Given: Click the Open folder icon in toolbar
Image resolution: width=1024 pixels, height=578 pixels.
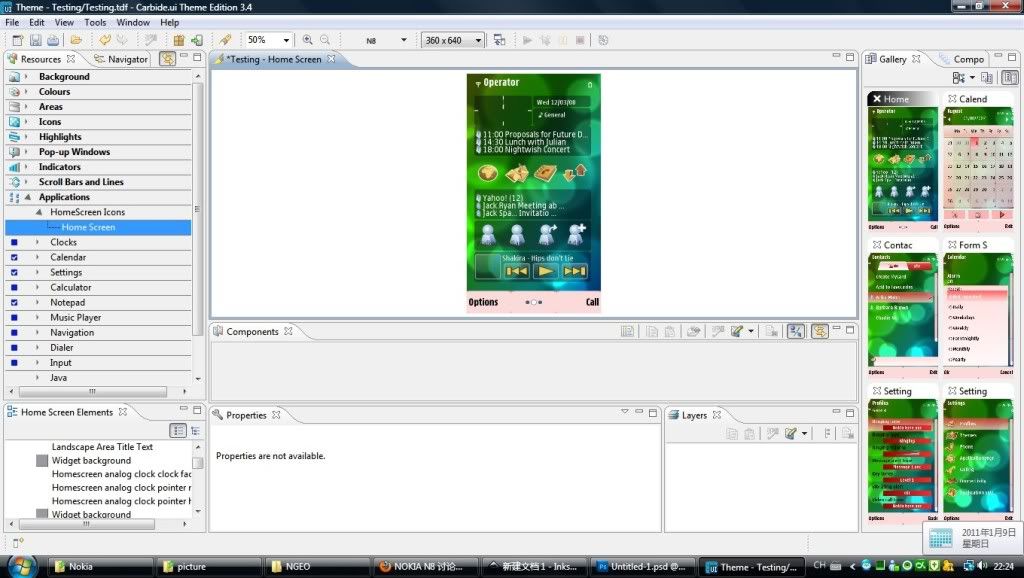Looking at the screenshot, I should click(76, 40).
